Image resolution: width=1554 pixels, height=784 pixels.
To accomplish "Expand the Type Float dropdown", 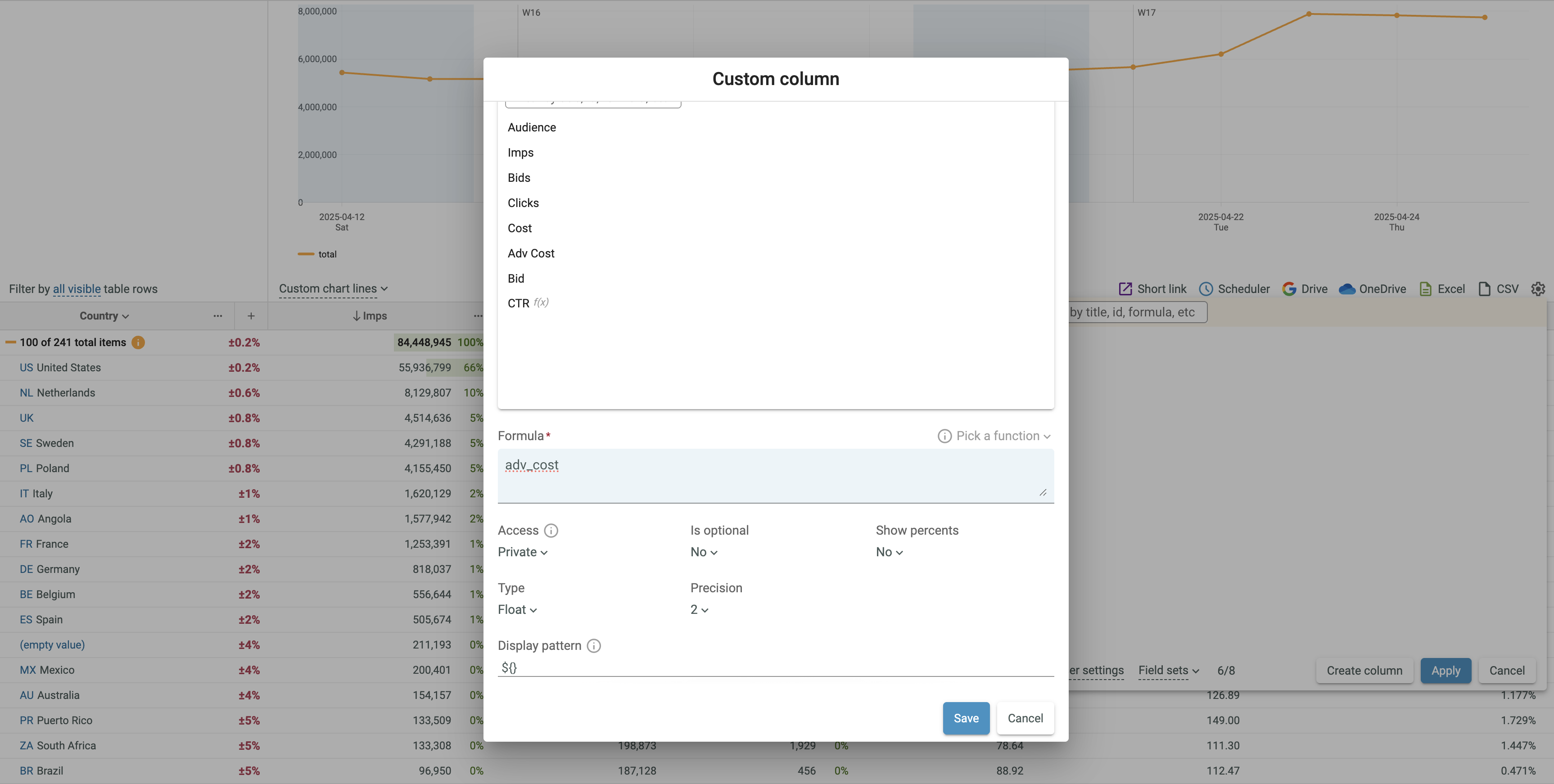I will 517,610.
